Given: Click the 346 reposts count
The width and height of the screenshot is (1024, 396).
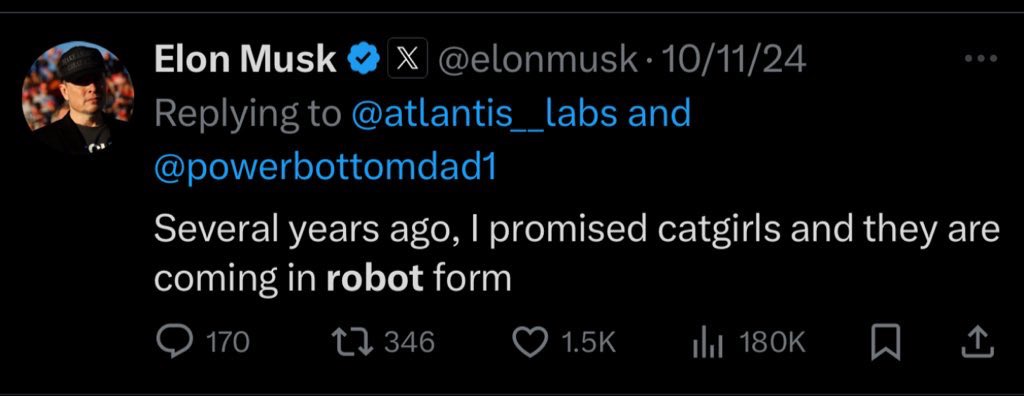Looking at the screenshot, I should pyautogui.click(x=409, y=342).
